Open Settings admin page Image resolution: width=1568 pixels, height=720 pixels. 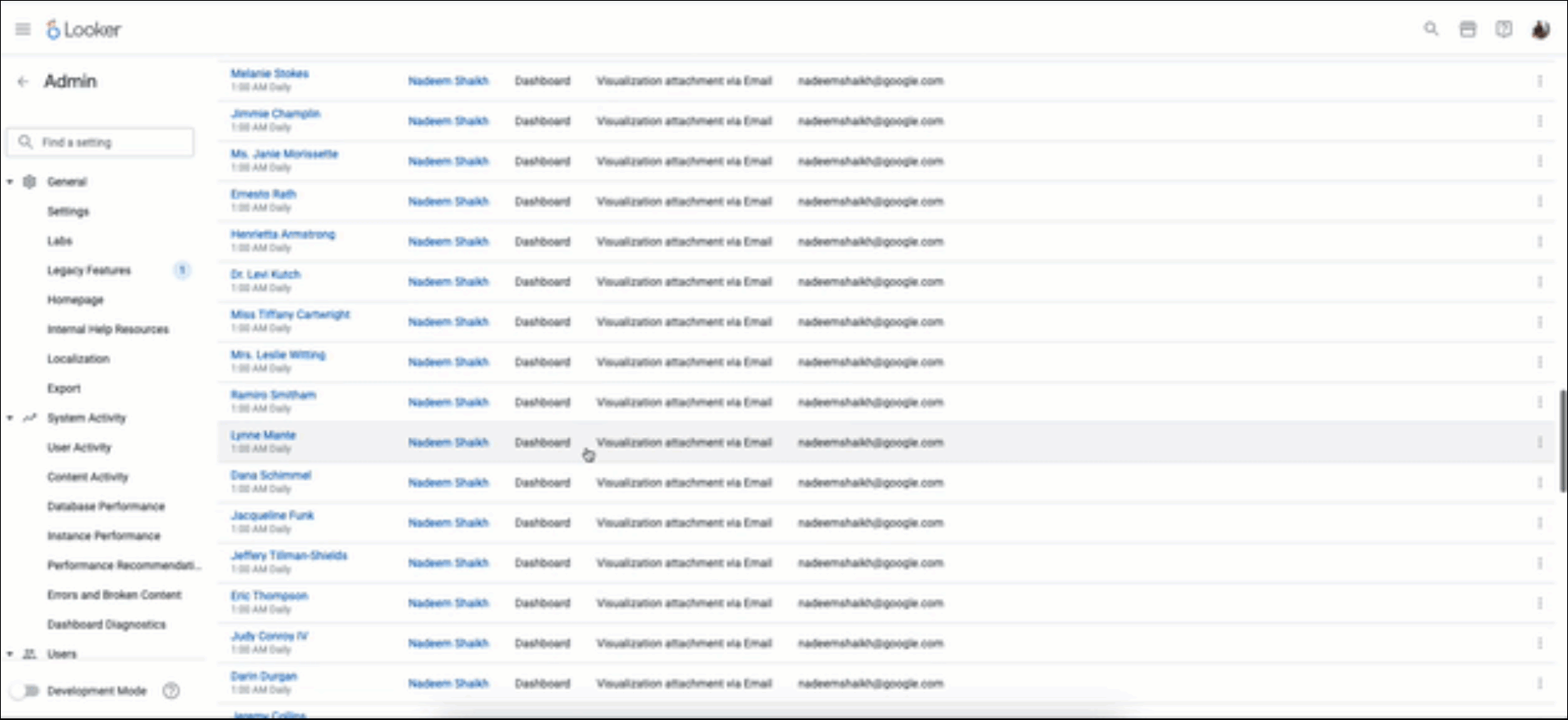[68, 211]
